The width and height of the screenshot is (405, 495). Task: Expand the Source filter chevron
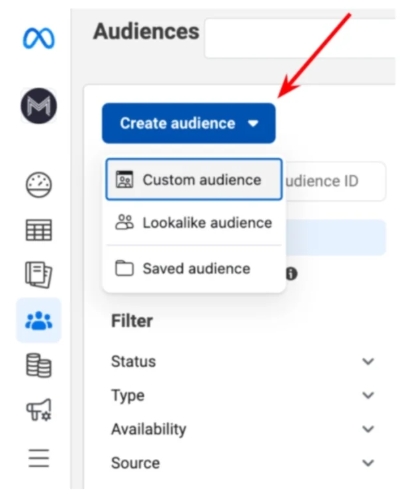(x=368, y=463)
